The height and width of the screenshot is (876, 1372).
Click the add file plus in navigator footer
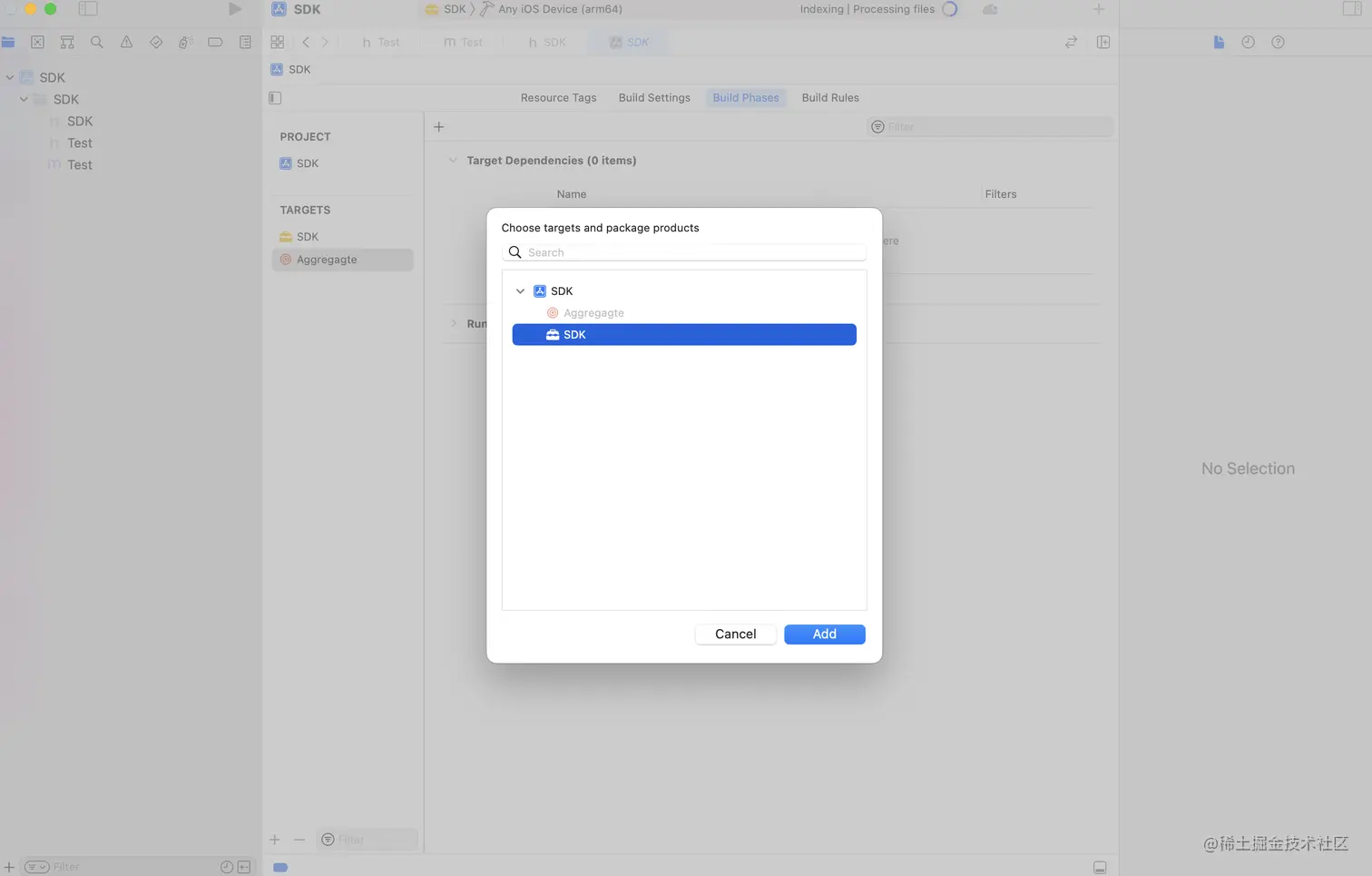pyautogui.click(x=9, y=867)
